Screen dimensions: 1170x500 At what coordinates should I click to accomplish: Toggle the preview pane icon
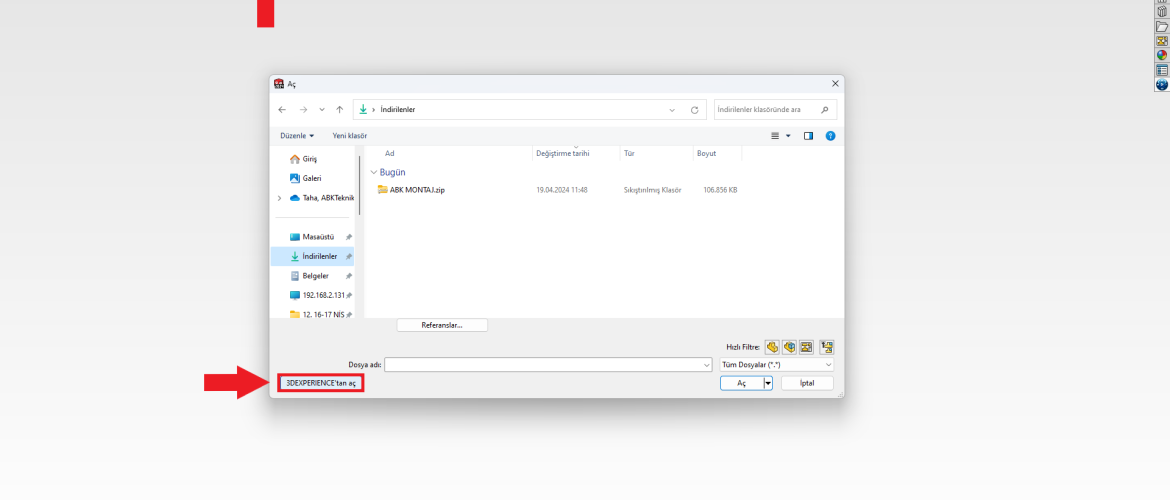point(808,136)
